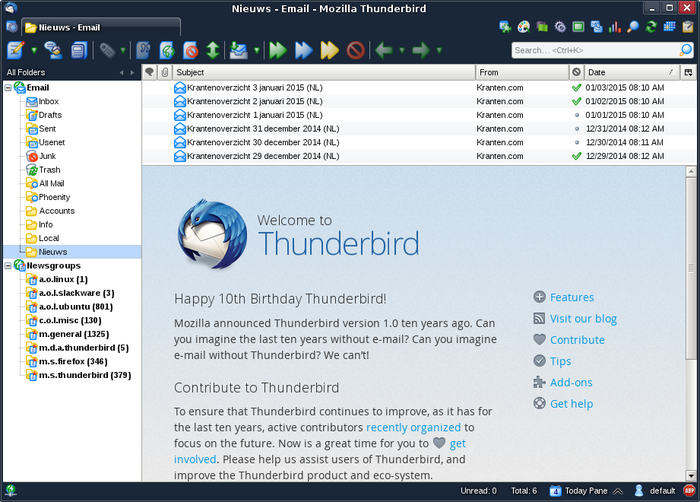Viewport: 700px width, 502px height.
Task: Click the magnifier icon in top-right toolbar
Action: tap(633, 27)
